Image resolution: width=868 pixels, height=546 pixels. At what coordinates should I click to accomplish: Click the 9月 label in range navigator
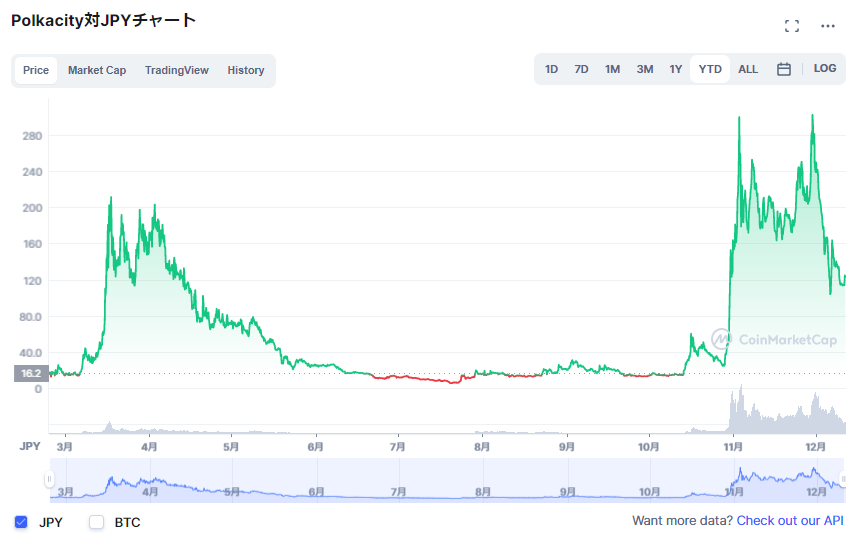(x=567, y=492)
